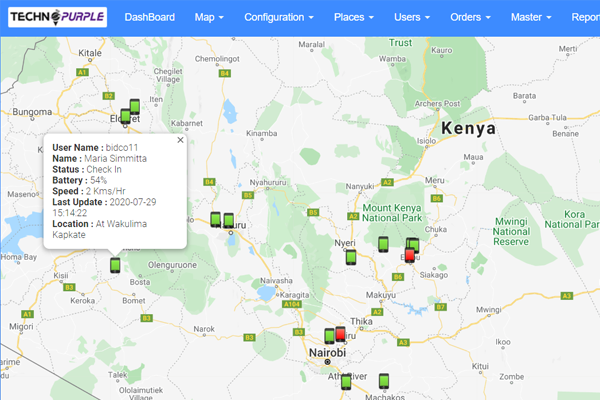The image size is (600, 400).
Task: Click the Migori town label
Action: [x=21, y=327]
